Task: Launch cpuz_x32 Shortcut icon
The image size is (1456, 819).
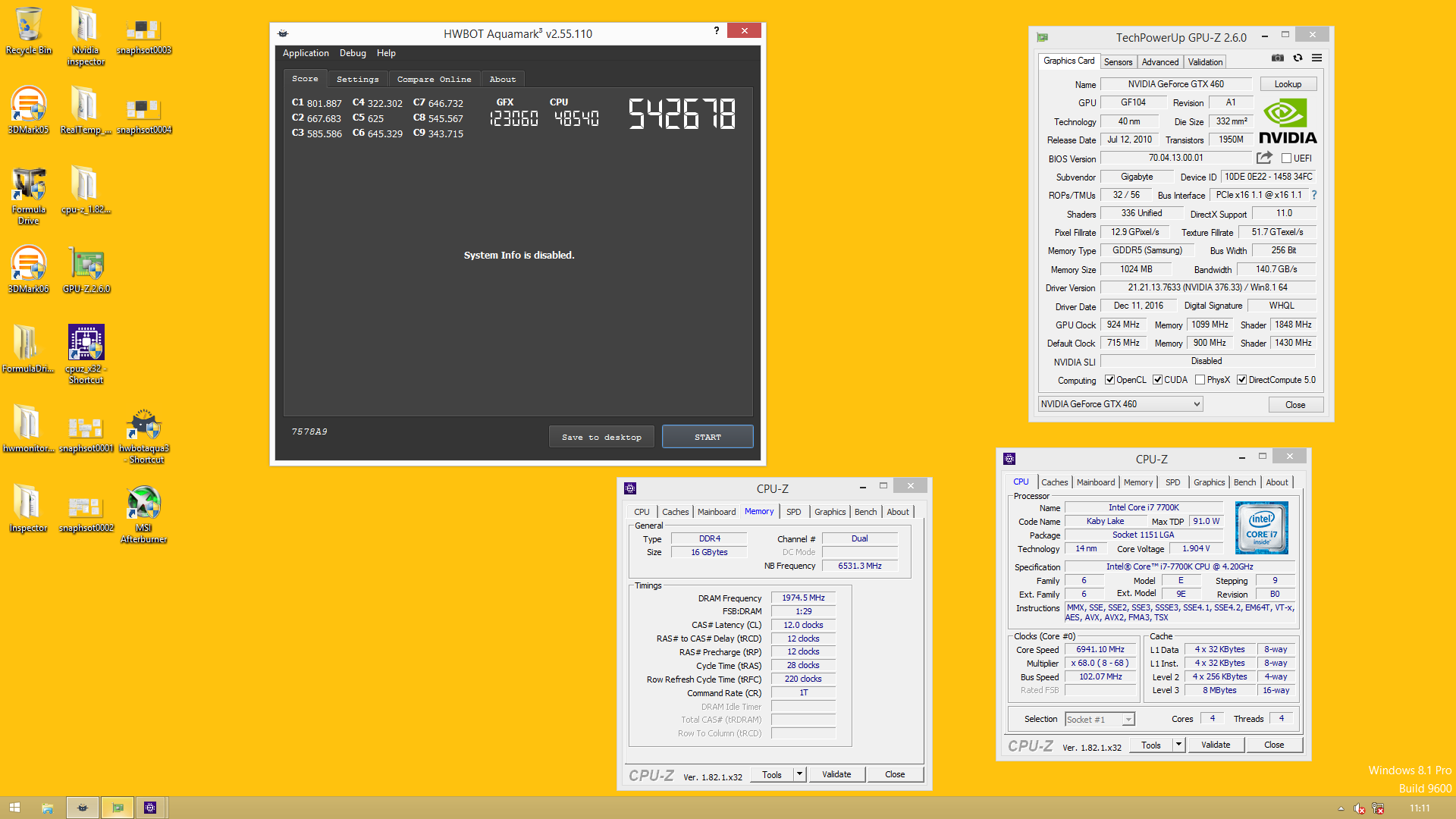Action: 86,354
